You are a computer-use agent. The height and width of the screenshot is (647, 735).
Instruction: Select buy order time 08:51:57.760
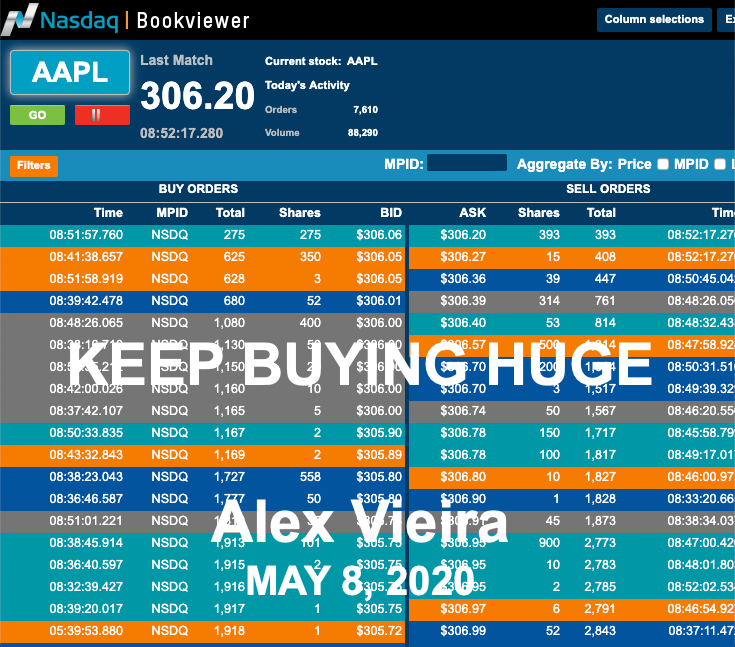tap(86, 235)
